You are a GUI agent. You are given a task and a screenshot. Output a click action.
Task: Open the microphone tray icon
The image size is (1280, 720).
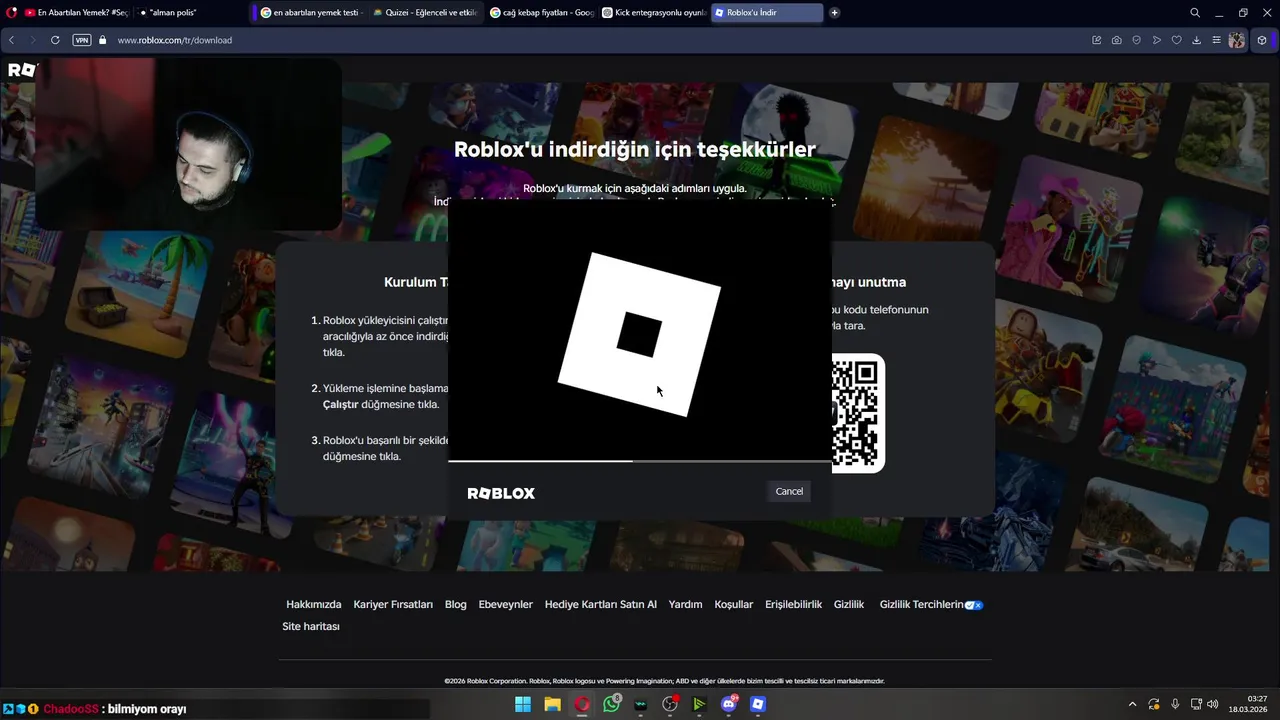(1175, 704)
